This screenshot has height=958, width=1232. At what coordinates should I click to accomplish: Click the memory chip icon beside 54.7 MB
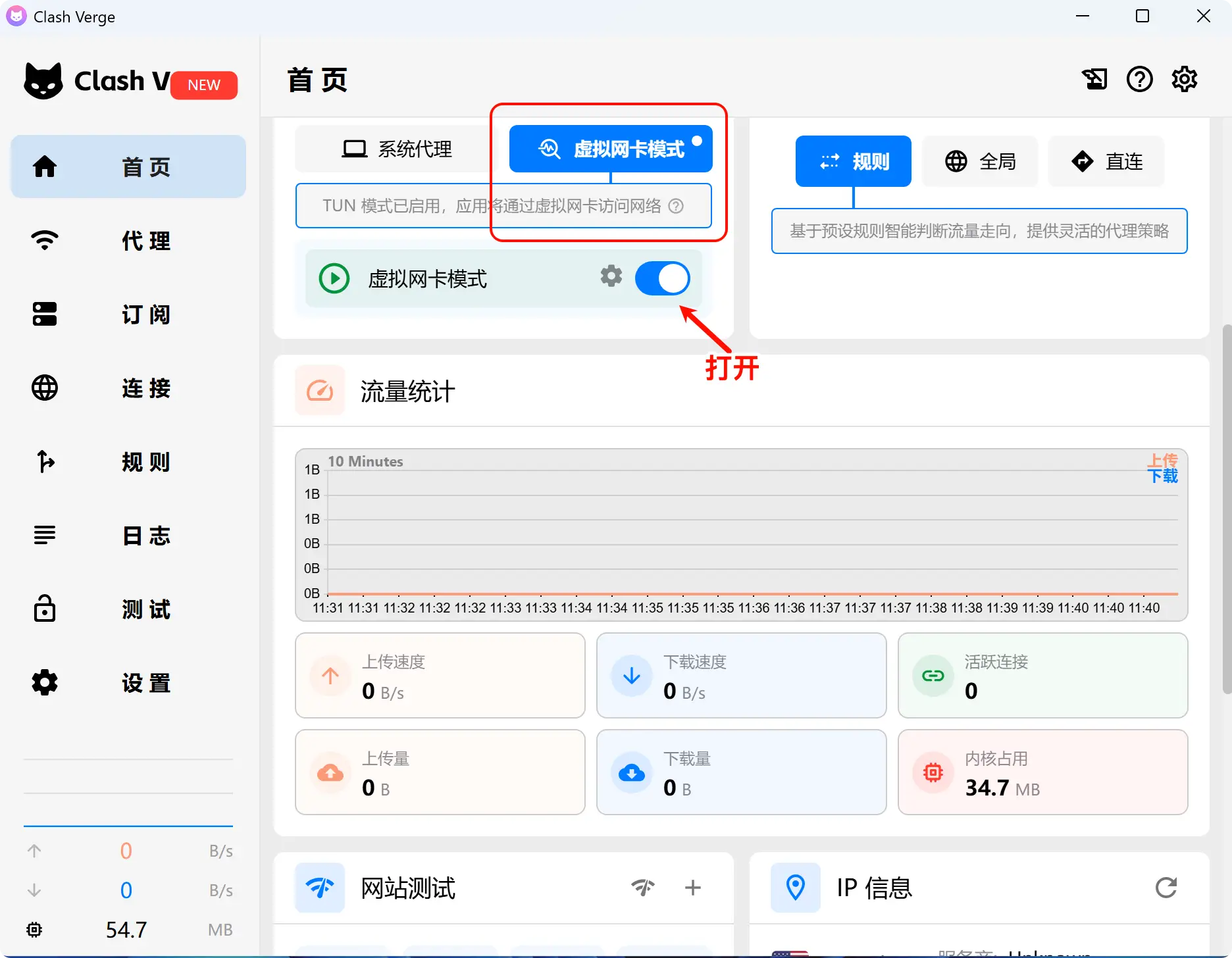coord(34,929)
